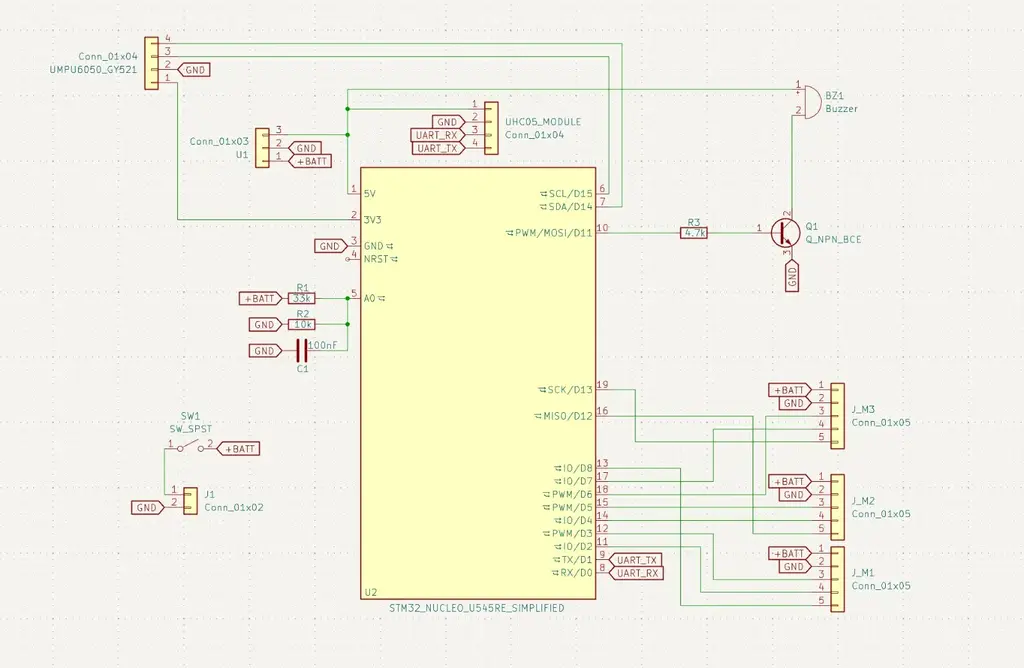Screen dimensions: 1024x668
Task: Select the Q1 NPN transistor symbol
Action: click(786, 233)
